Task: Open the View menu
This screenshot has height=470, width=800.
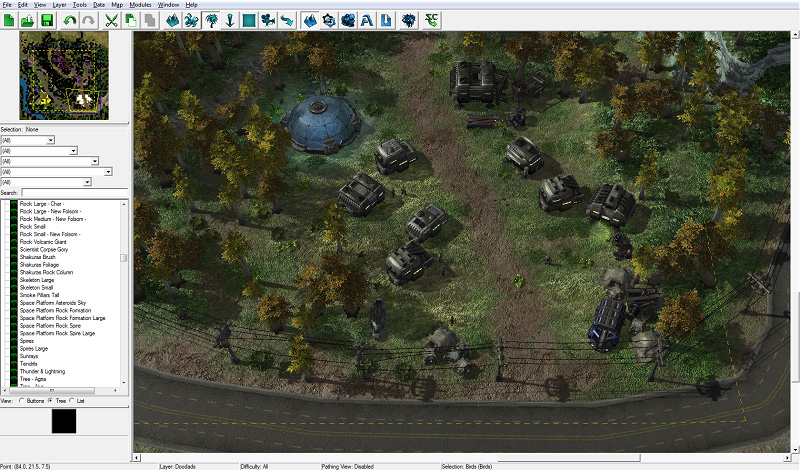Action: point(40,5)
